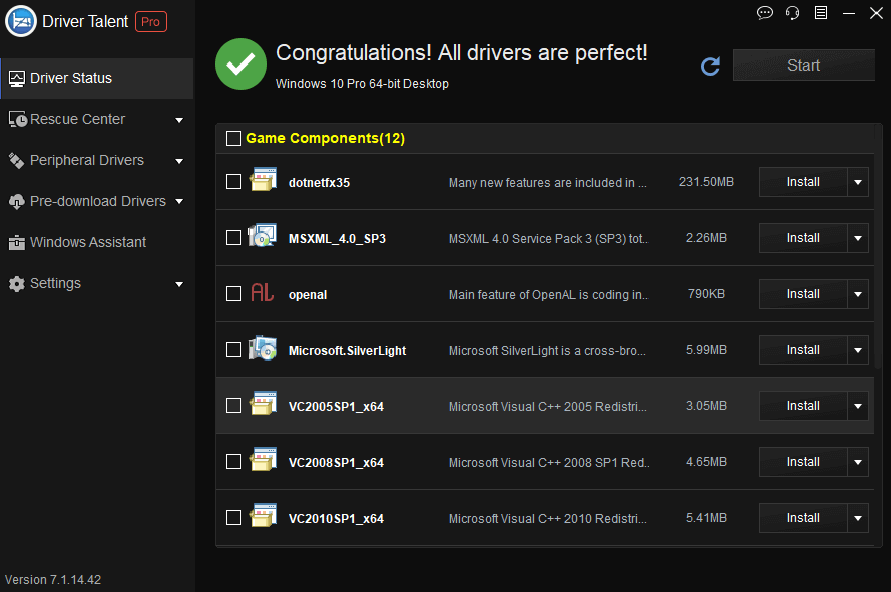
Task: Click the VC2005SP1_x64 package icon
Action: [x=263, y=403]
